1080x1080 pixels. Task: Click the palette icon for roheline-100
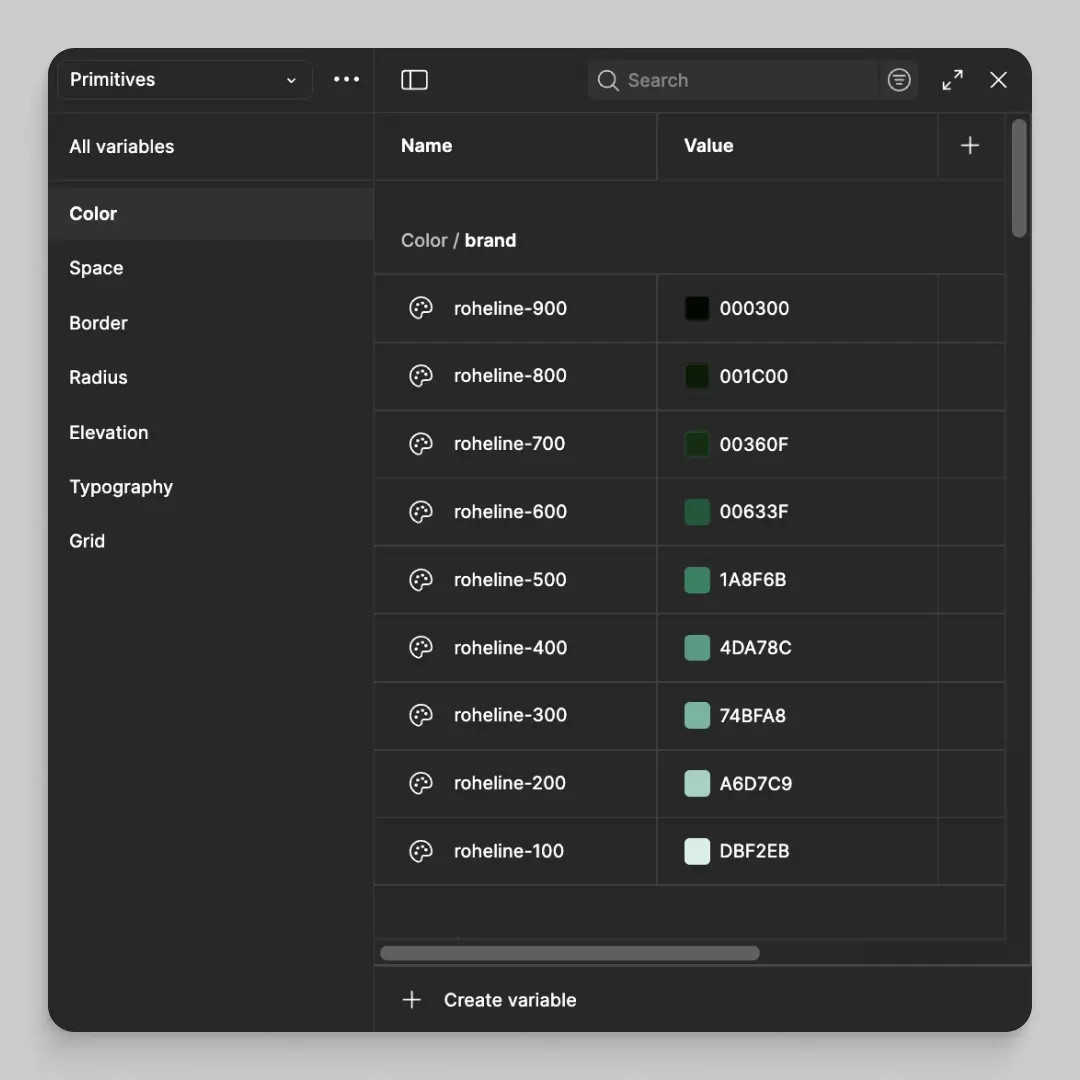point(421,851)
